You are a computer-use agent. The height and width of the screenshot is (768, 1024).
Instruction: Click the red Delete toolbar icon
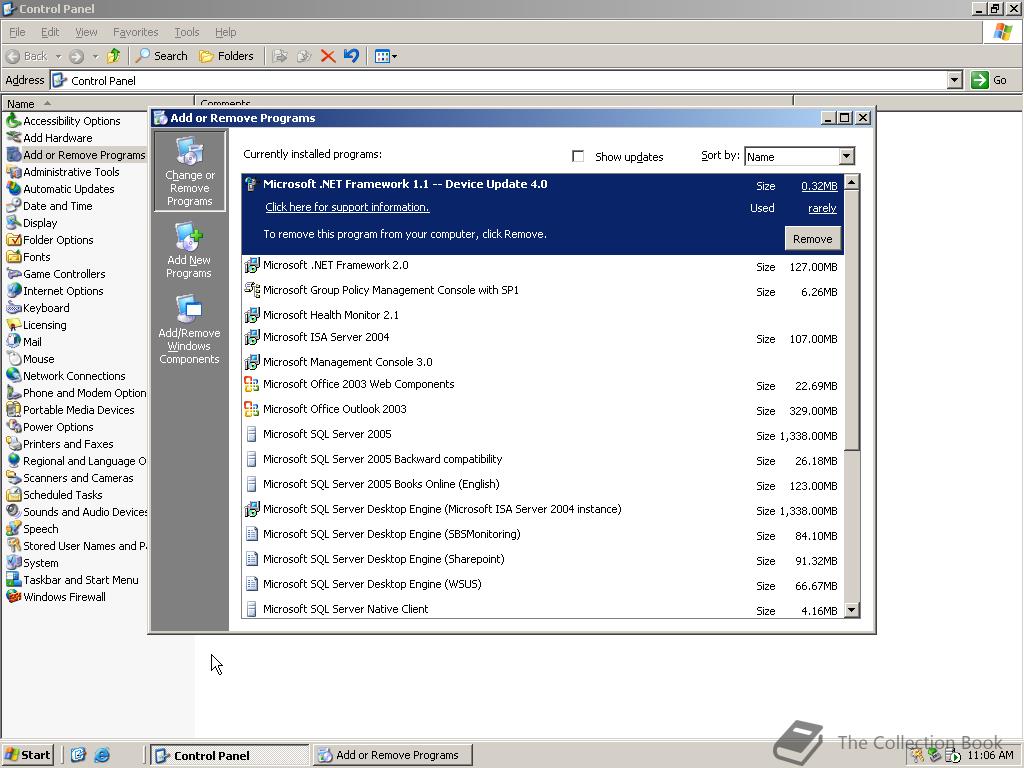pyautogui.click(x=328, y=56)
